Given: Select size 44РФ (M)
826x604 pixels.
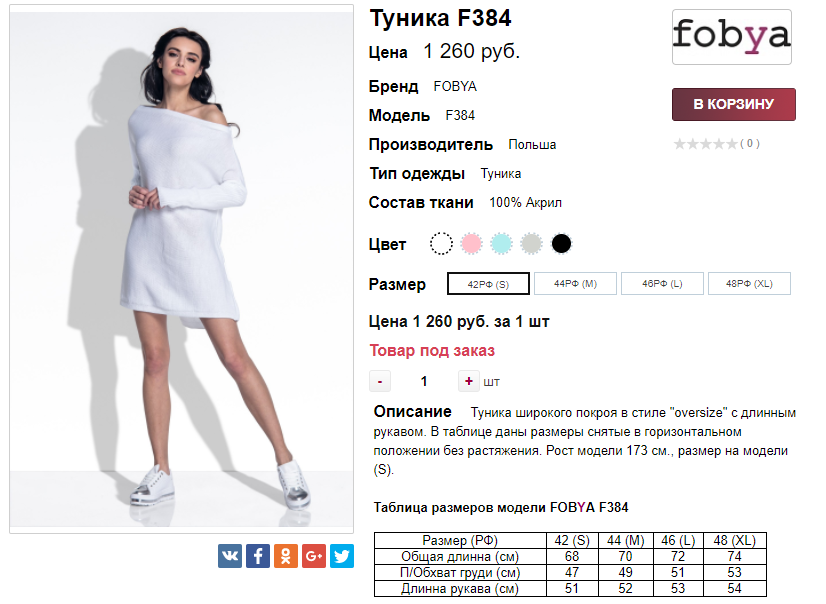Looking at the screenshot, I should (575, 284).
